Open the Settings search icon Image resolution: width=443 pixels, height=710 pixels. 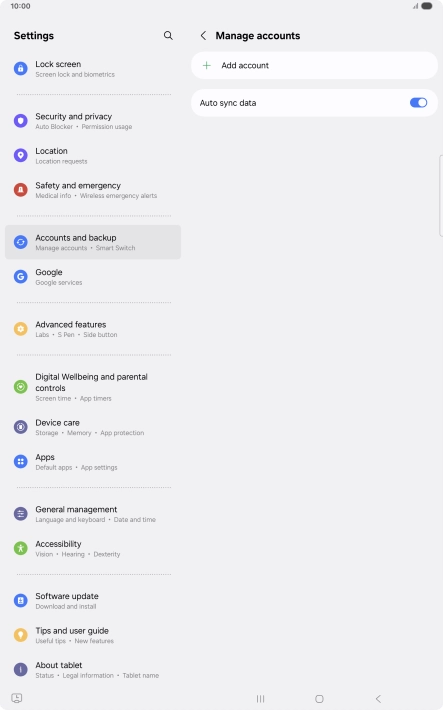(168, 35)
